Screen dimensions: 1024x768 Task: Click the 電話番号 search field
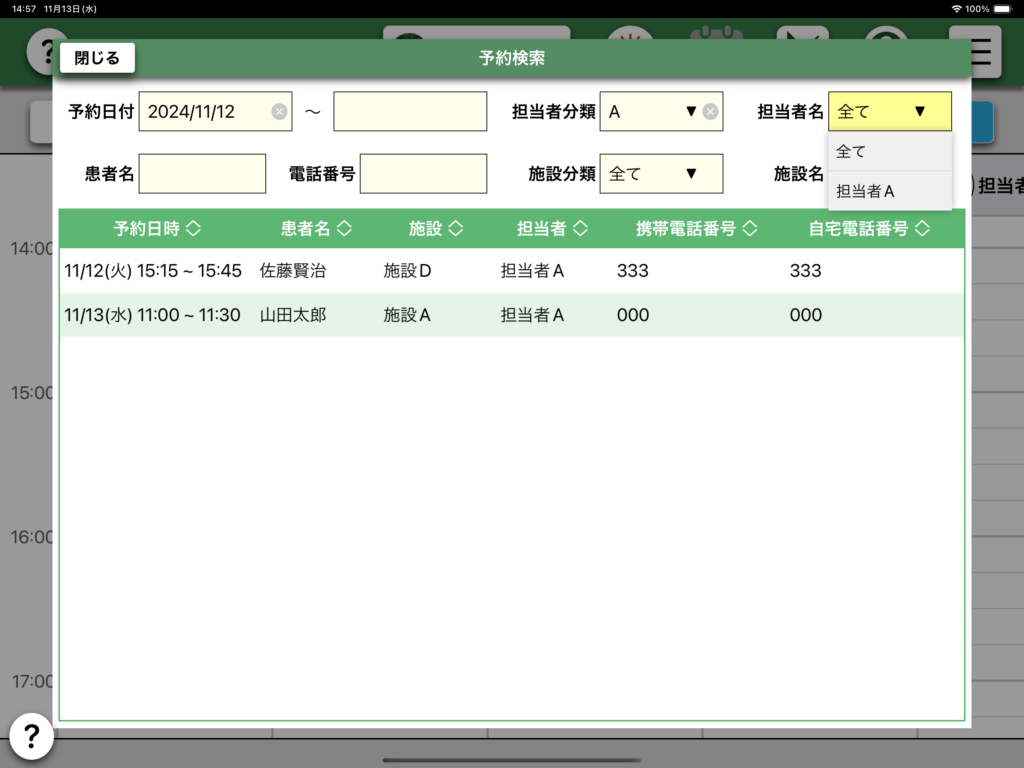[423, 174]
